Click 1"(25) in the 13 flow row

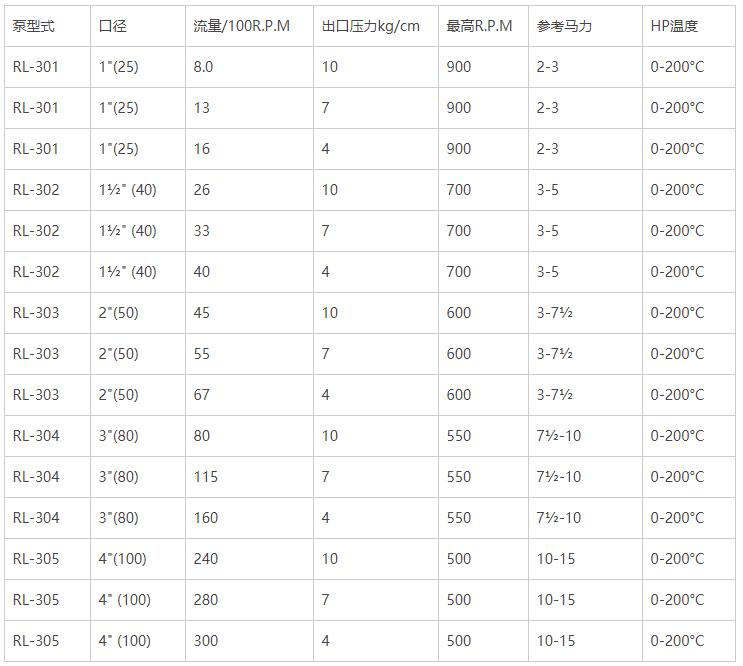(x=118, y=108)
